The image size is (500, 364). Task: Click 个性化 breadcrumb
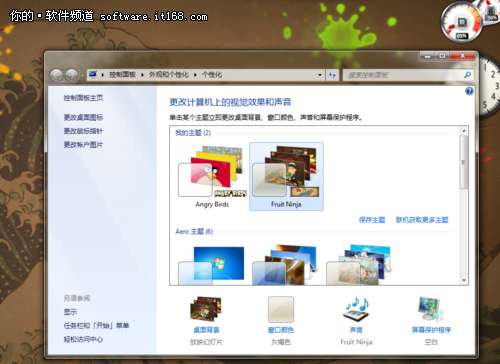[212, 75]
